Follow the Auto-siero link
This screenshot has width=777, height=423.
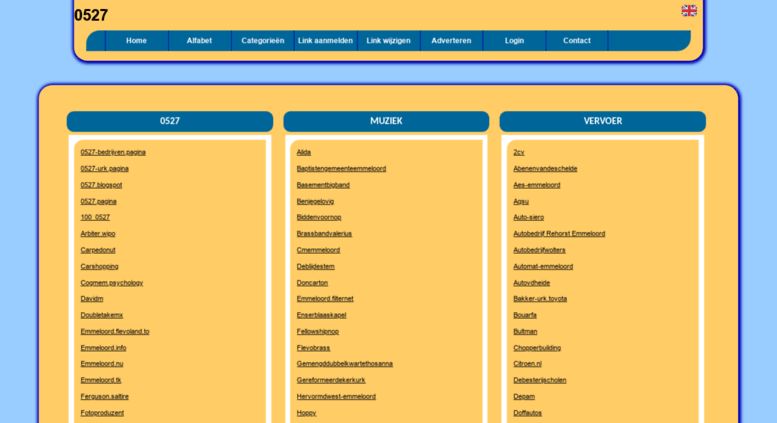(529, 217)
